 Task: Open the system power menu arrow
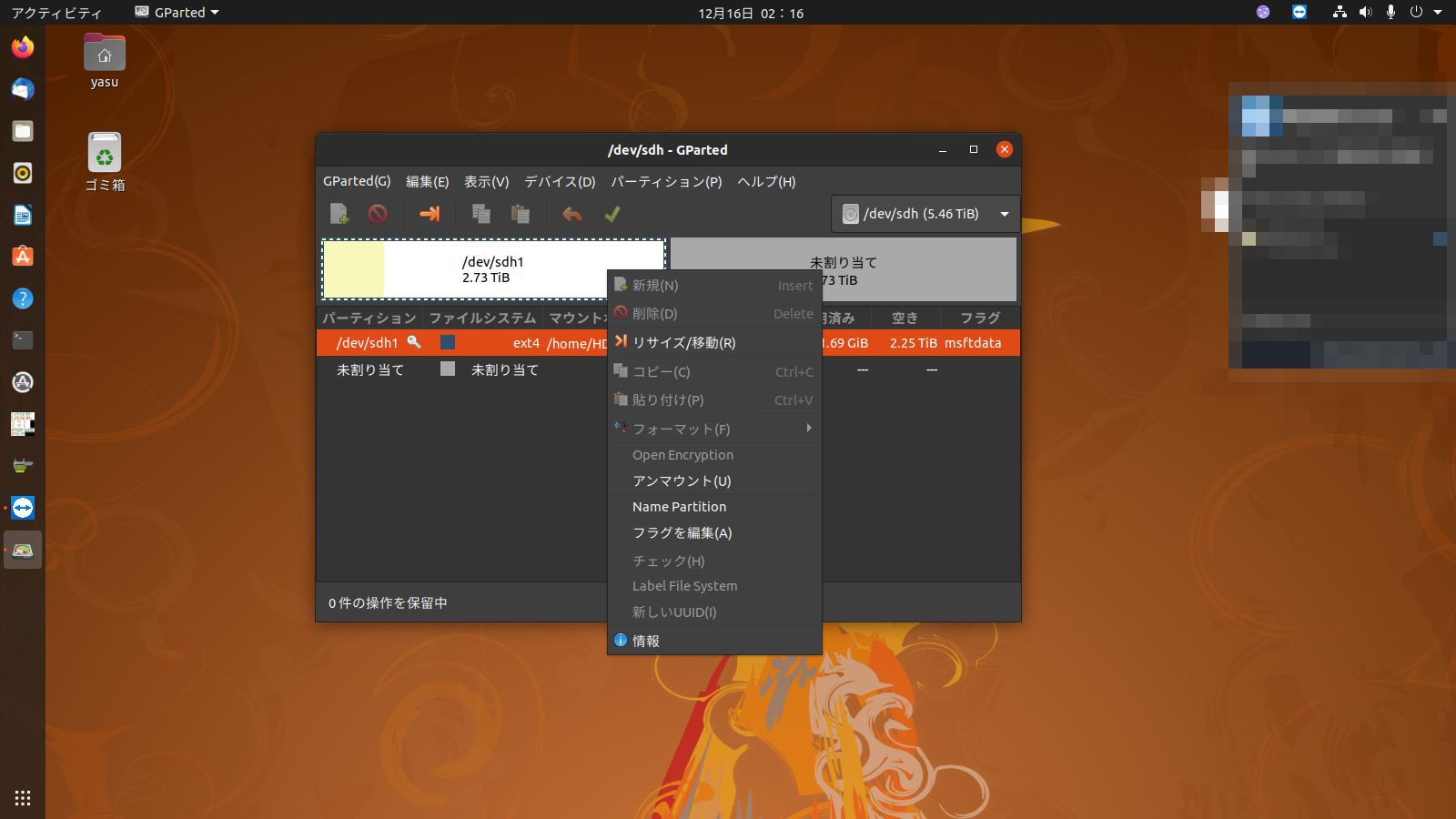tap(1438, 13)
